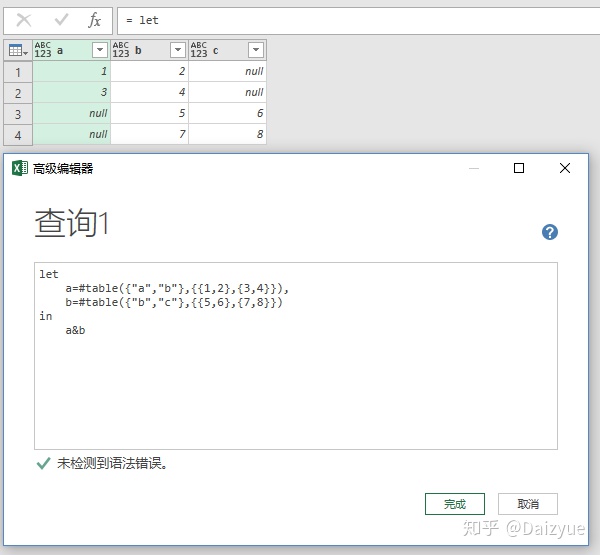Screen dimensions: 600x555
Task: Select the cell with value 7 in column b
Action: (x=150, y=134)
